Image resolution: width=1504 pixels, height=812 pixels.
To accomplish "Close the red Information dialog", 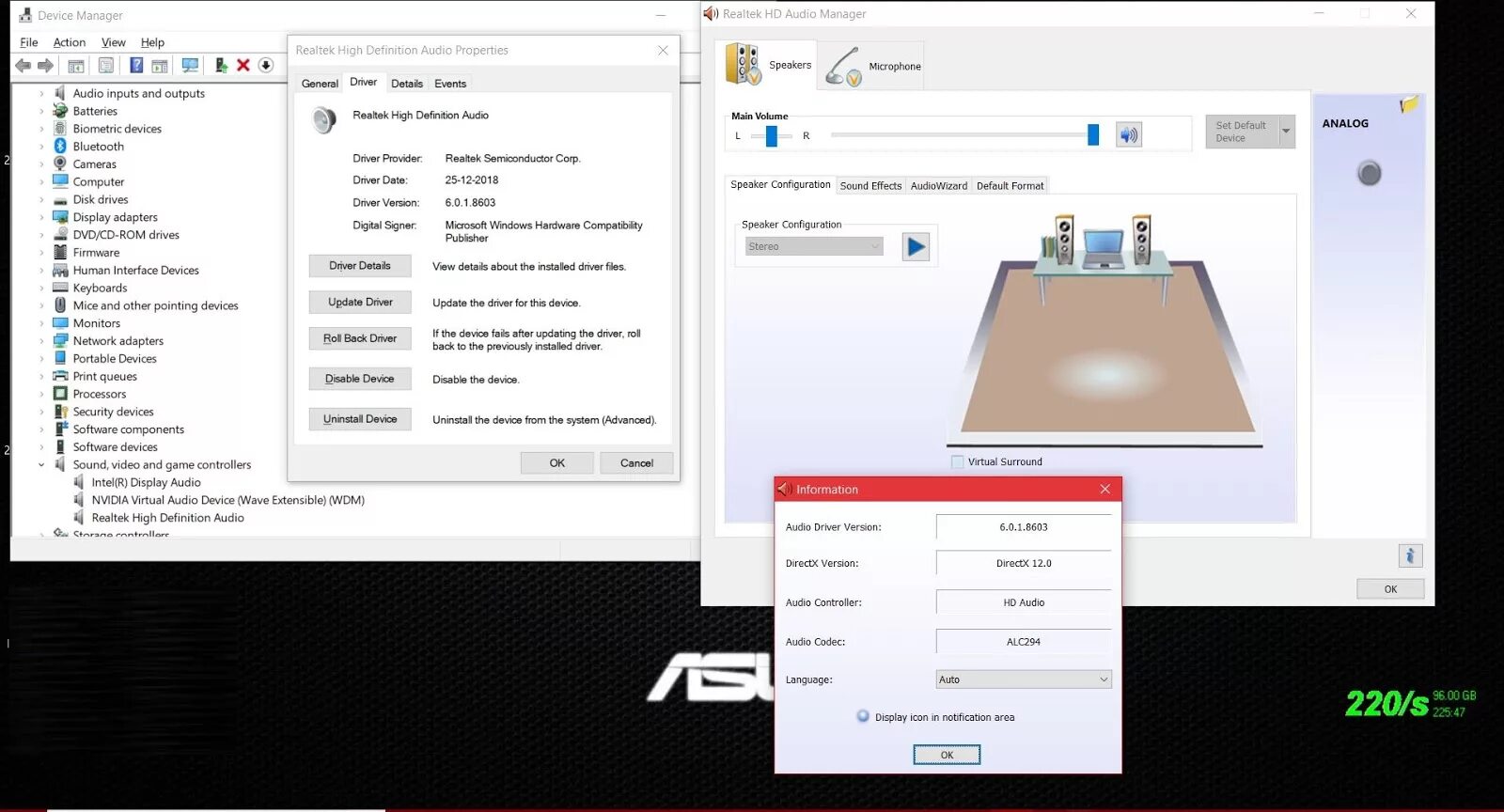I will (1105, 489).
